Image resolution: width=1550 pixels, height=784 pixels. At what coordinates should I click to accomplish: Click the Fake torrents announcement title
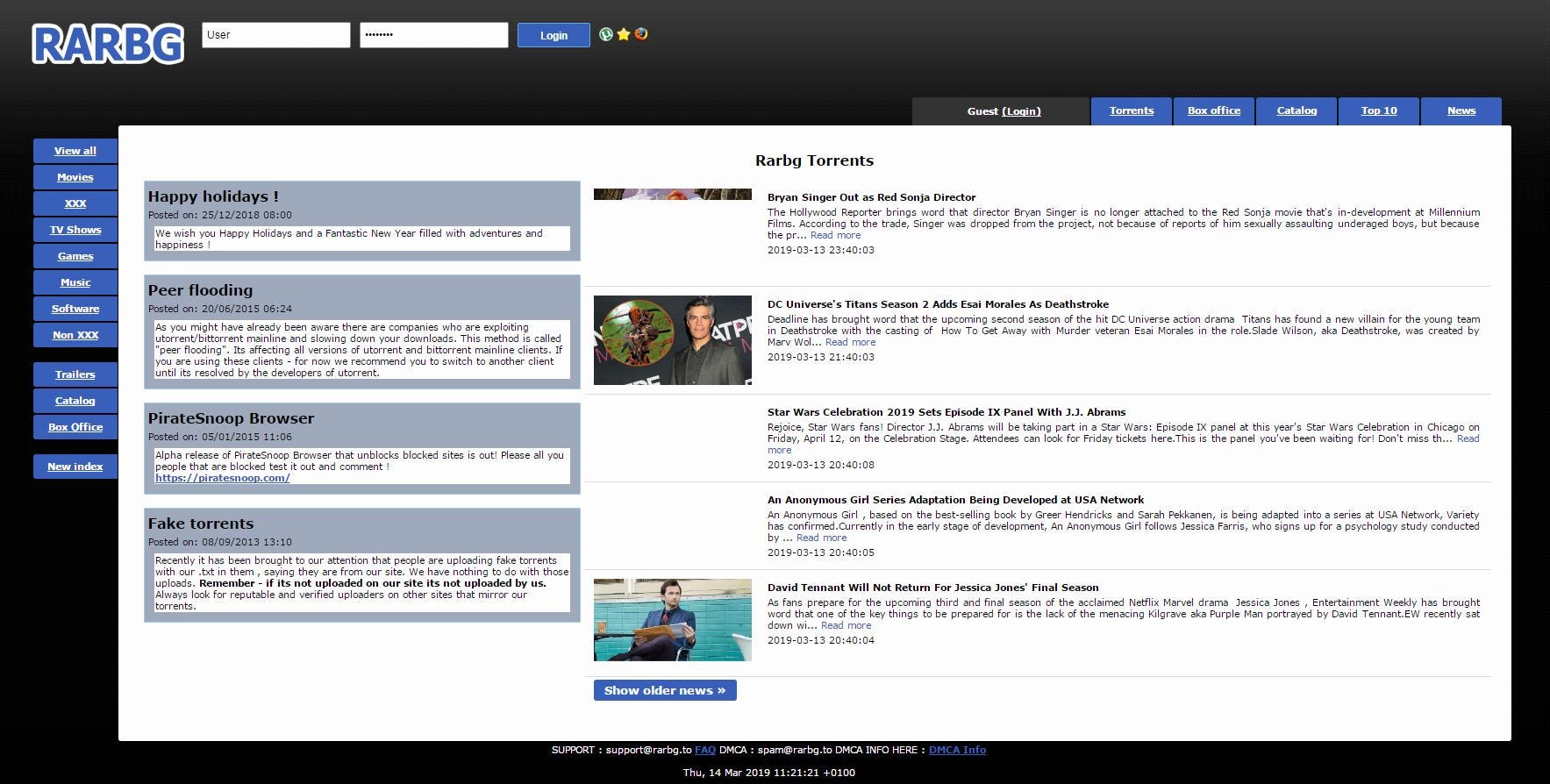click(200, 524)
